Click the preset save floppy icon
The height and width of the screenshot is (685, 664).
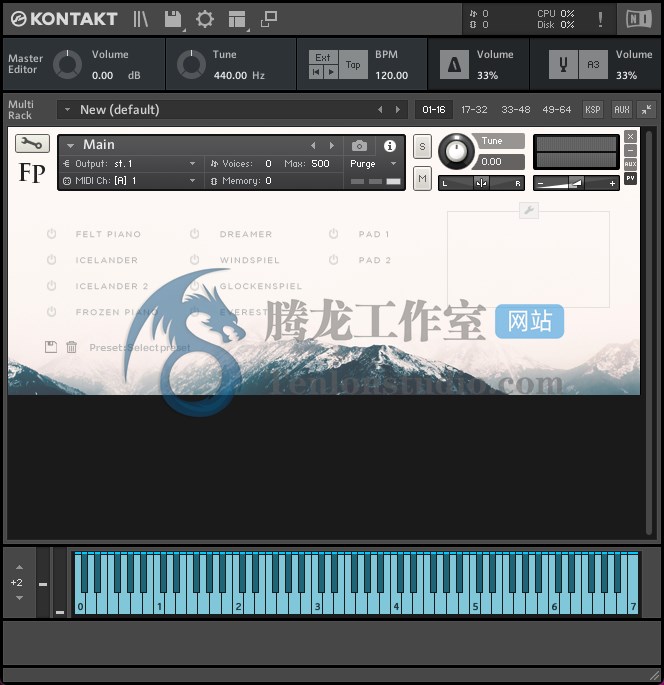pos(51,347)
